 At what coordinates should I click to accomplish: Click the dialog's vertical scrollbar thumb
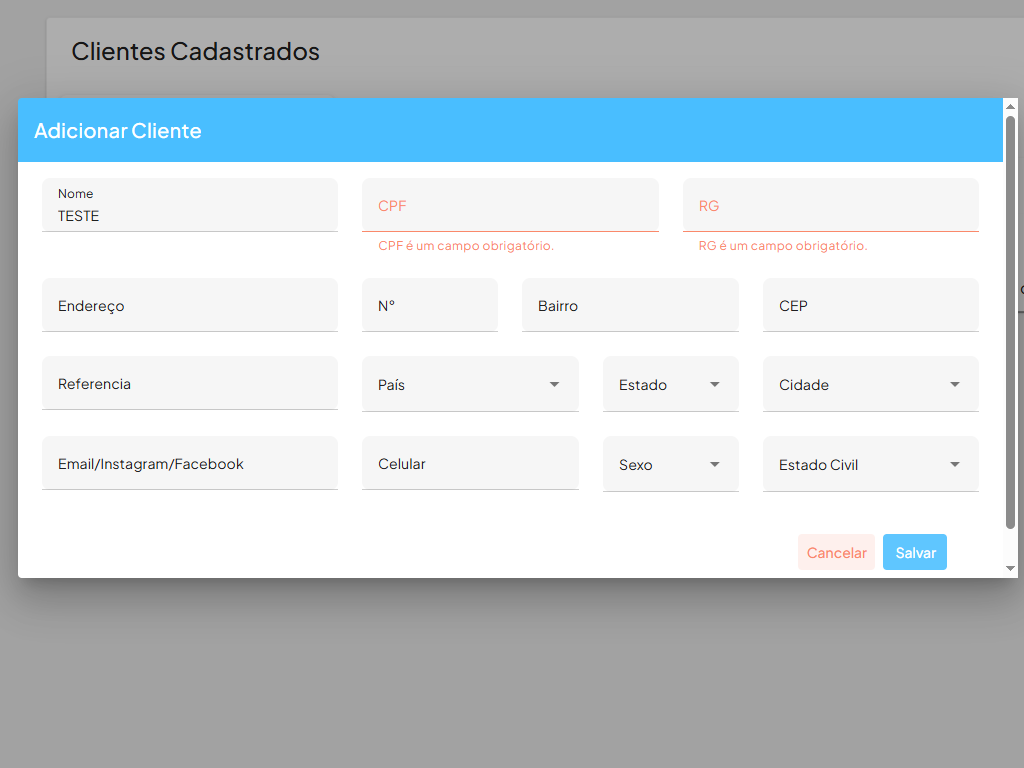[1010, 320]
